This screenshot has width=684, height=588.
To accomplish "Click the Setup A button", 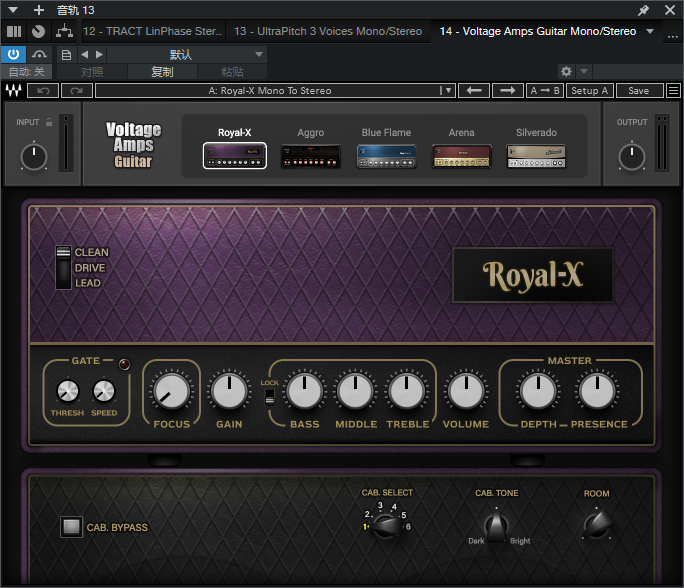I will tap(590, 91).
